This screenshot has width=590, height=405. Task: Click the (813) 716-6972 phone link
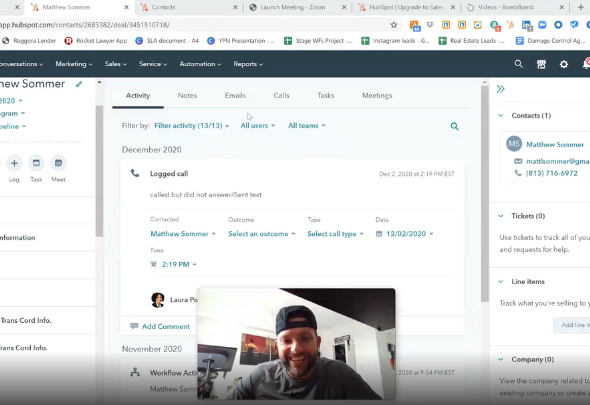coord(552,173)
